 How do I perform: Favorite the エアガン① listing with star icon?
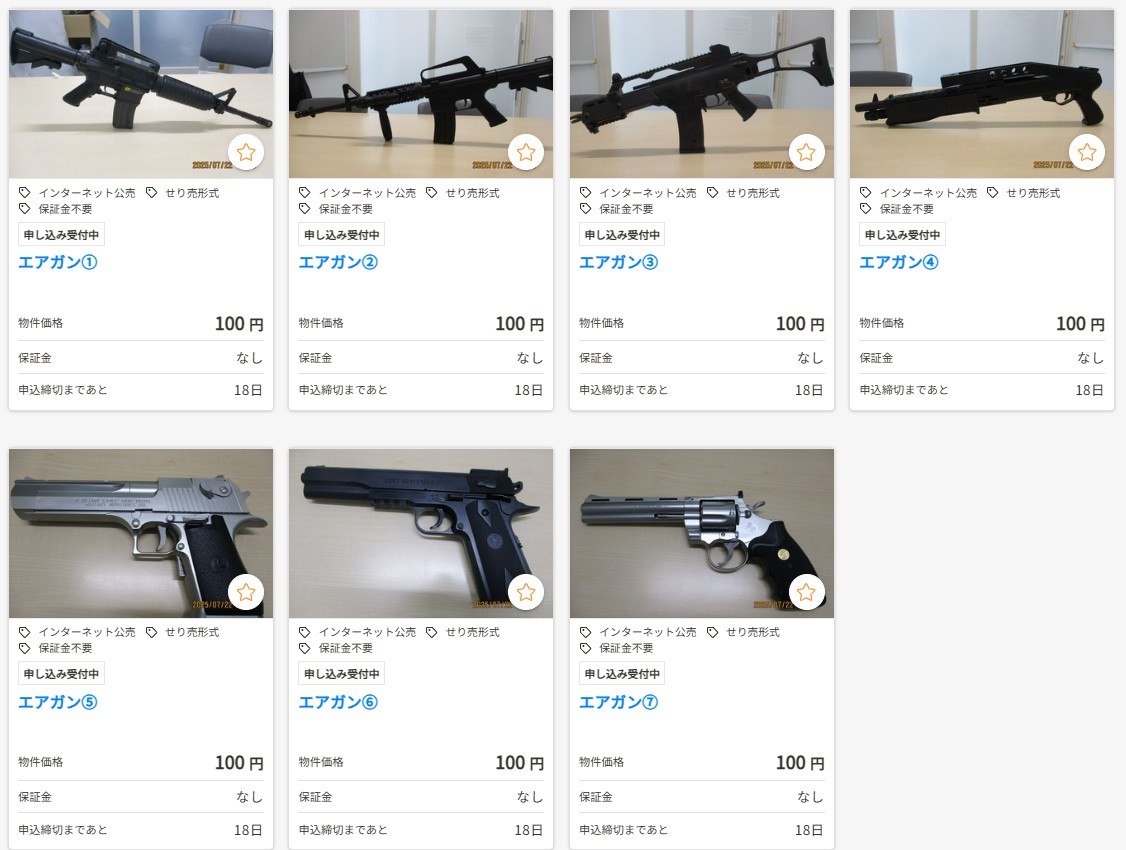pyautogui.click(x=246, y=152)
